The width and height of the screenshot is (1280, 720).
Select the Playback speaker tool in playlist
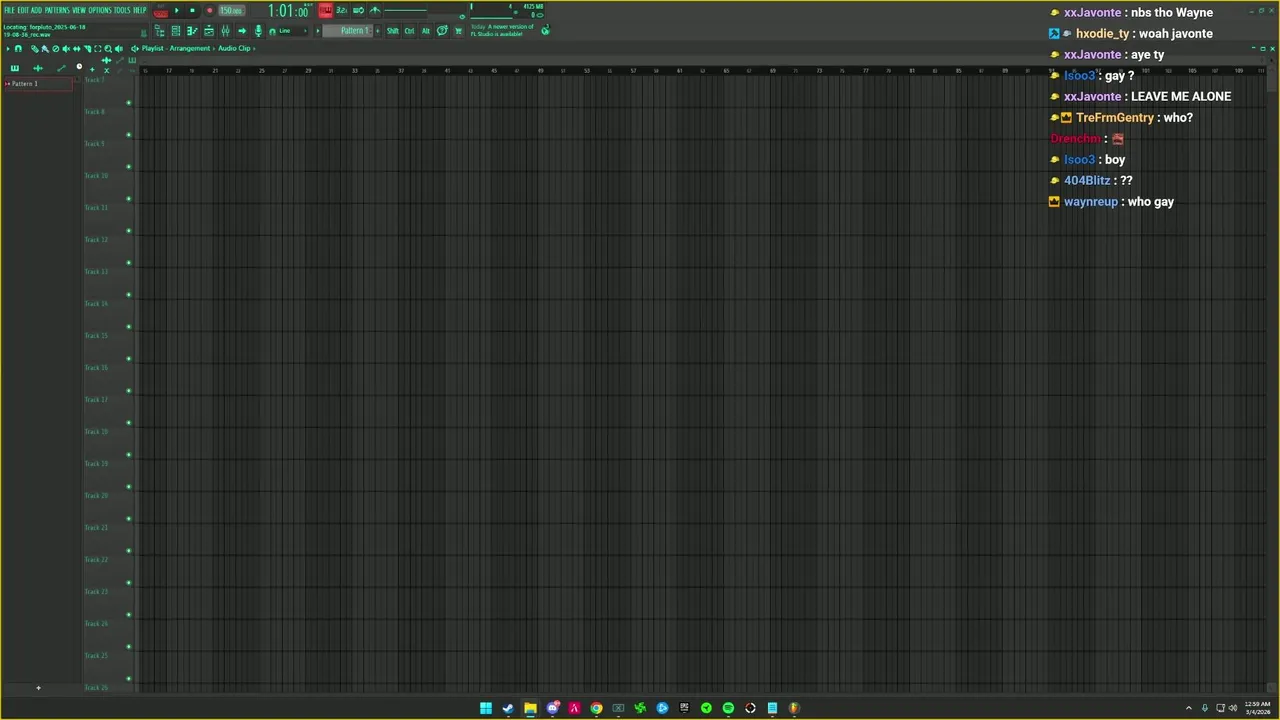[119, 48]
